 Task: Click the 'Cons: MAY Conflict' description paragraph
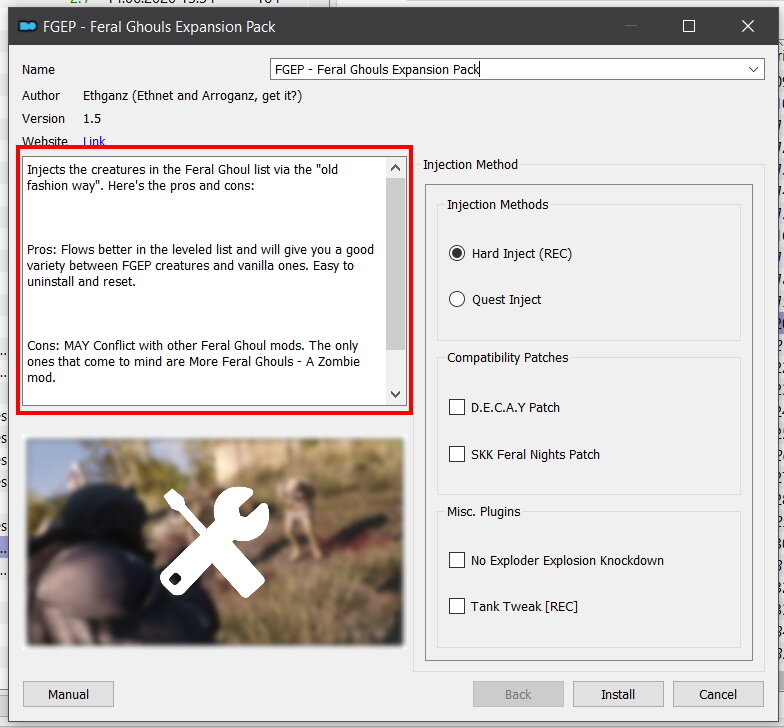[x=194, y=362]
